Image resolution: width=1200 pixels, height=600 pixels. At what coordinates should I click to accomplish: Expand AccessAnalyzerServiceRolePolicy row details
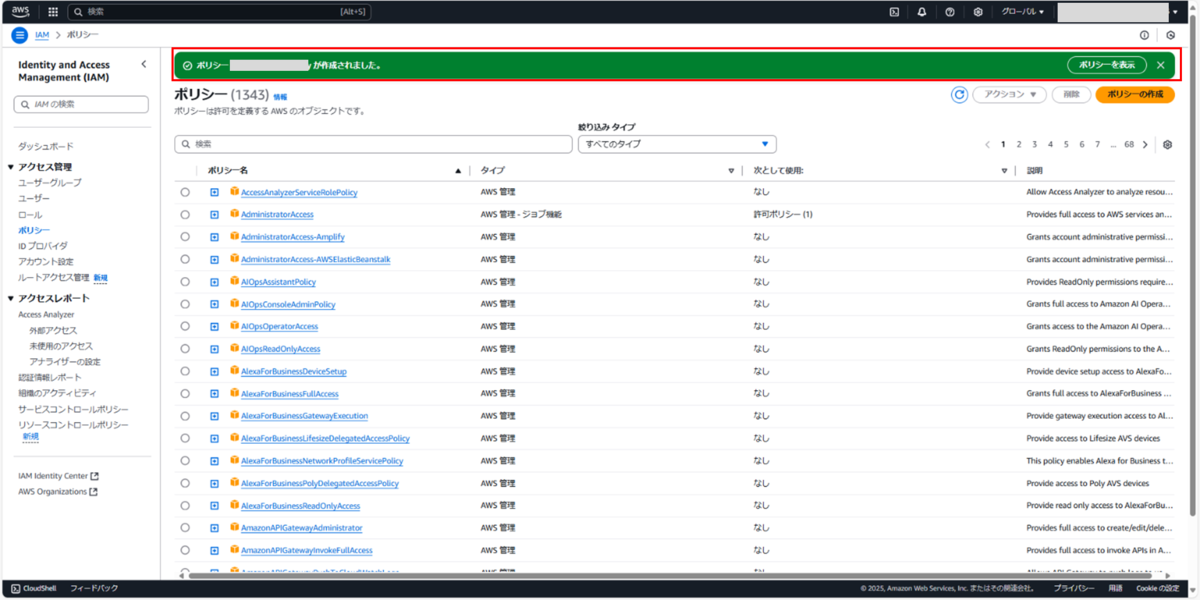click(214, 192)
